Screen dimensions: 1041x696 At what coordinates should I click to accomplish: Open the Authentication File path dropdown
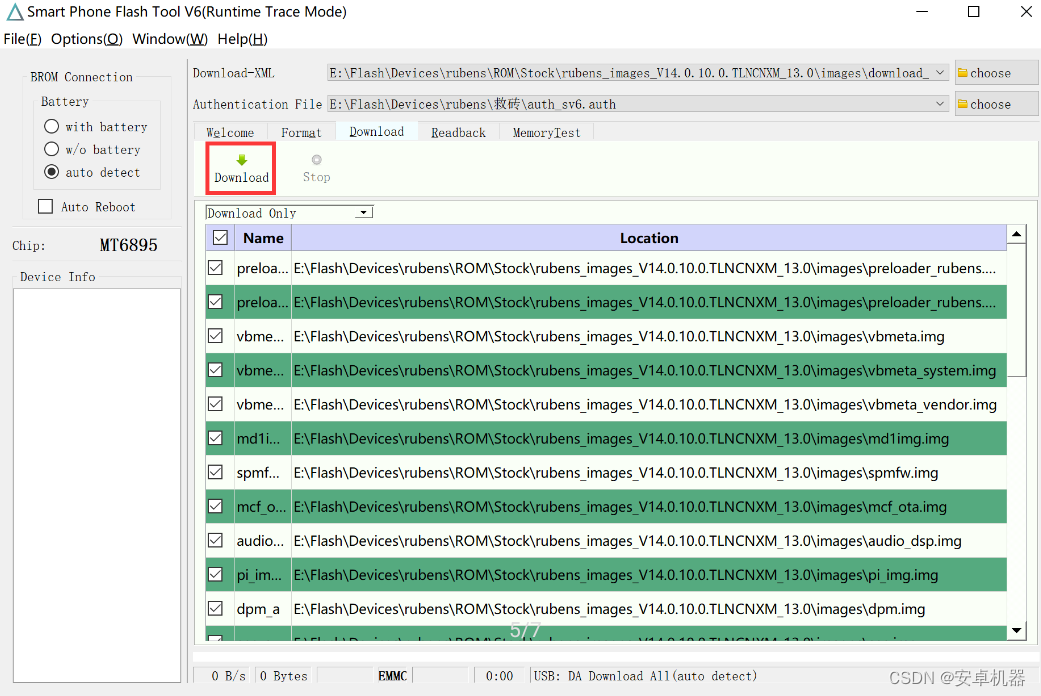(940, 104)
